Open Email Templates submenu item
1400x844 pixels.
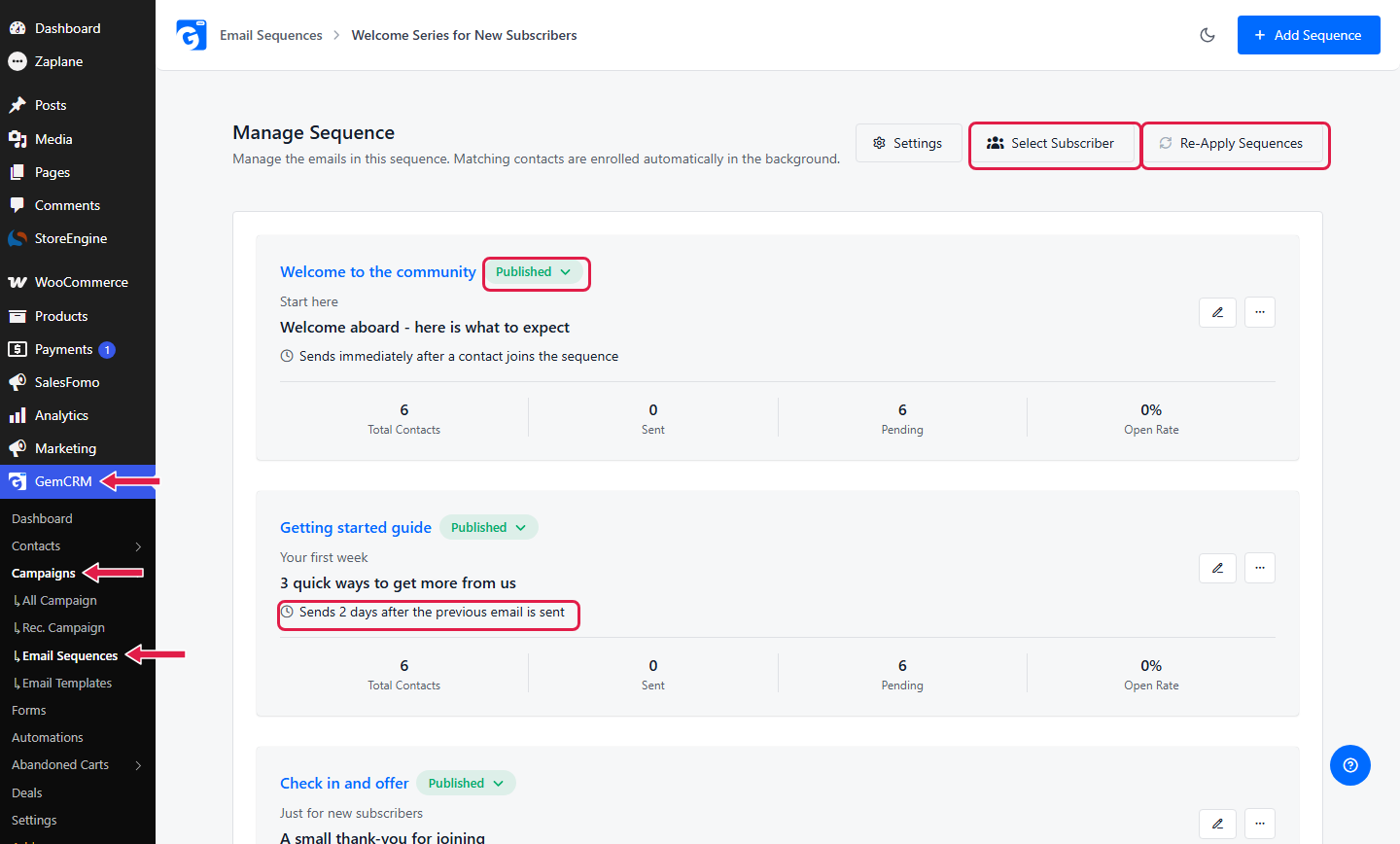[x=66, y=684]
